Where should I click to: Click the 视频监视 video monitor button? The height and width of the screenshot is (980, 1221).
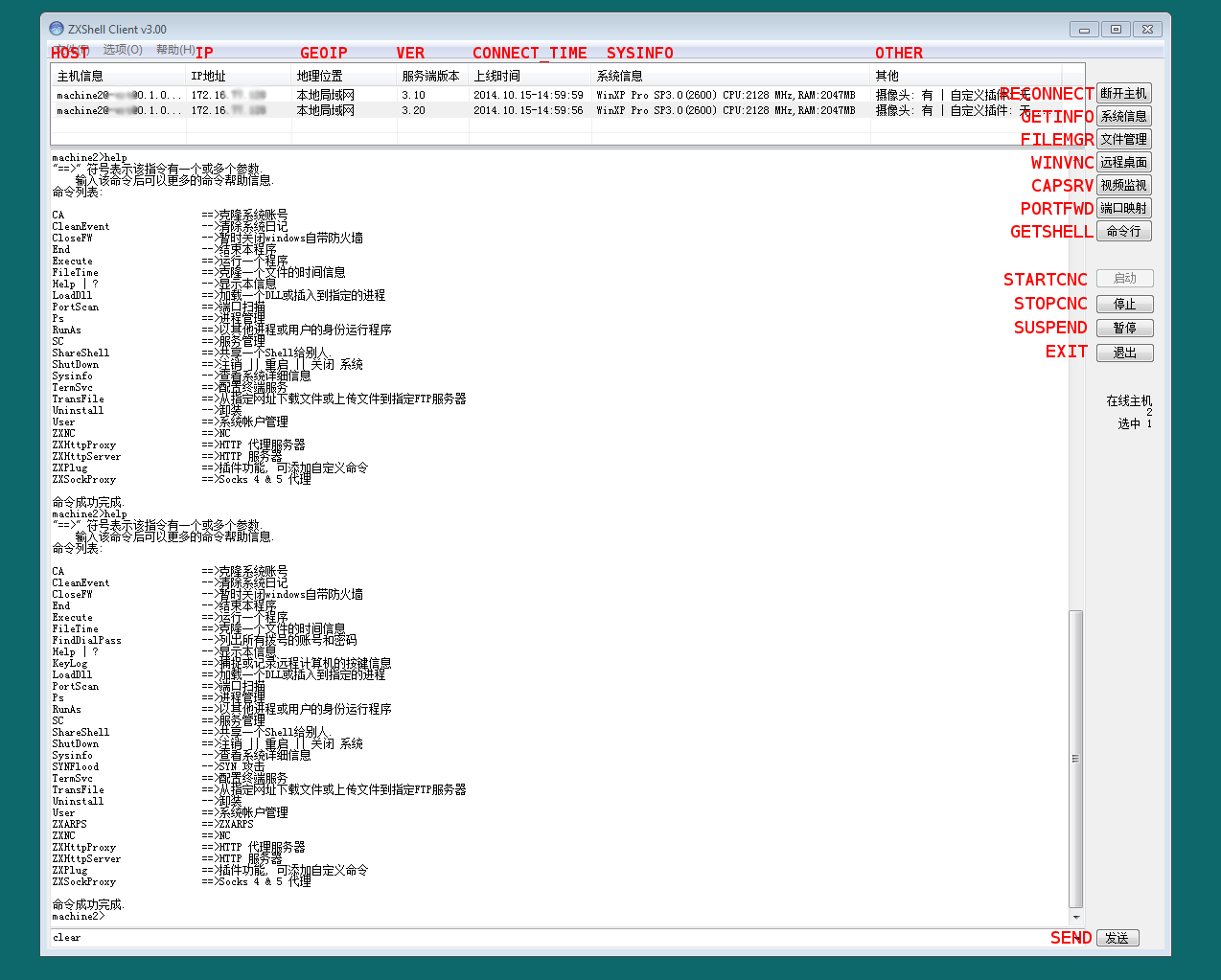1123,186
